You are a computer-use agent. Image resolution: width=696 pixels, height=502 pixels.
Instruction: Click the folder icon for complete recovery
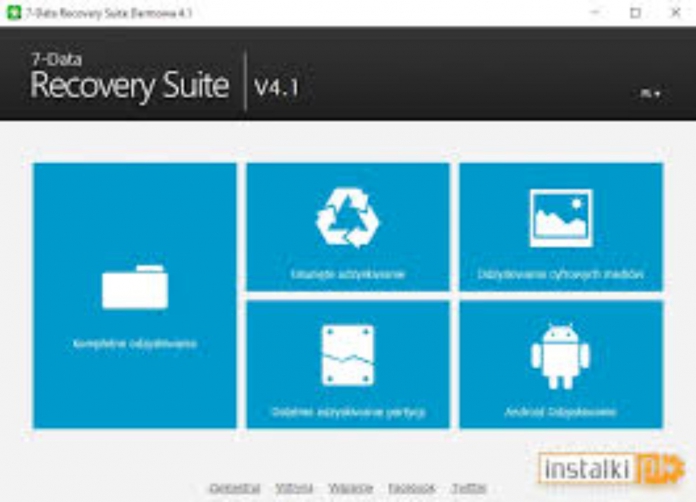click(135, 288)
